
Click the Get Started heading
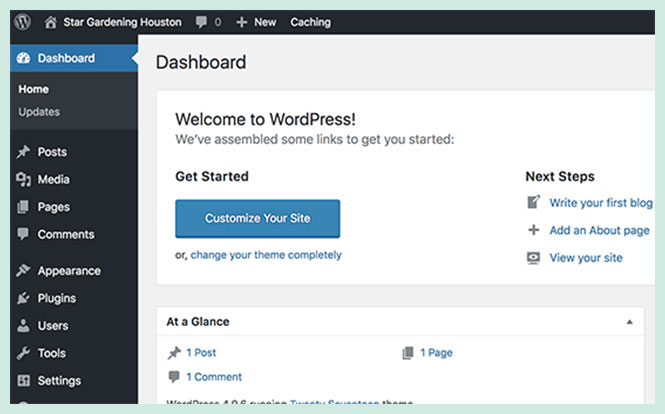point(212,176)
